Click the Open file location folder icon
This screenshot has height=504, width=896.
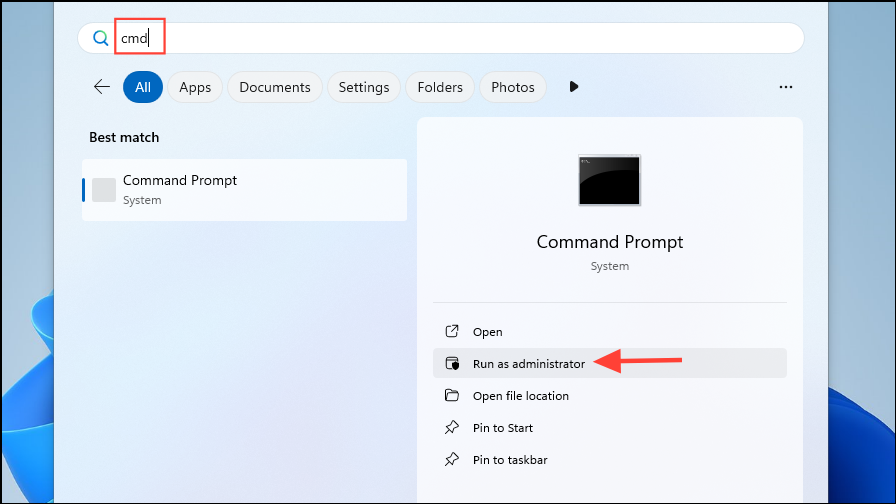452,395
